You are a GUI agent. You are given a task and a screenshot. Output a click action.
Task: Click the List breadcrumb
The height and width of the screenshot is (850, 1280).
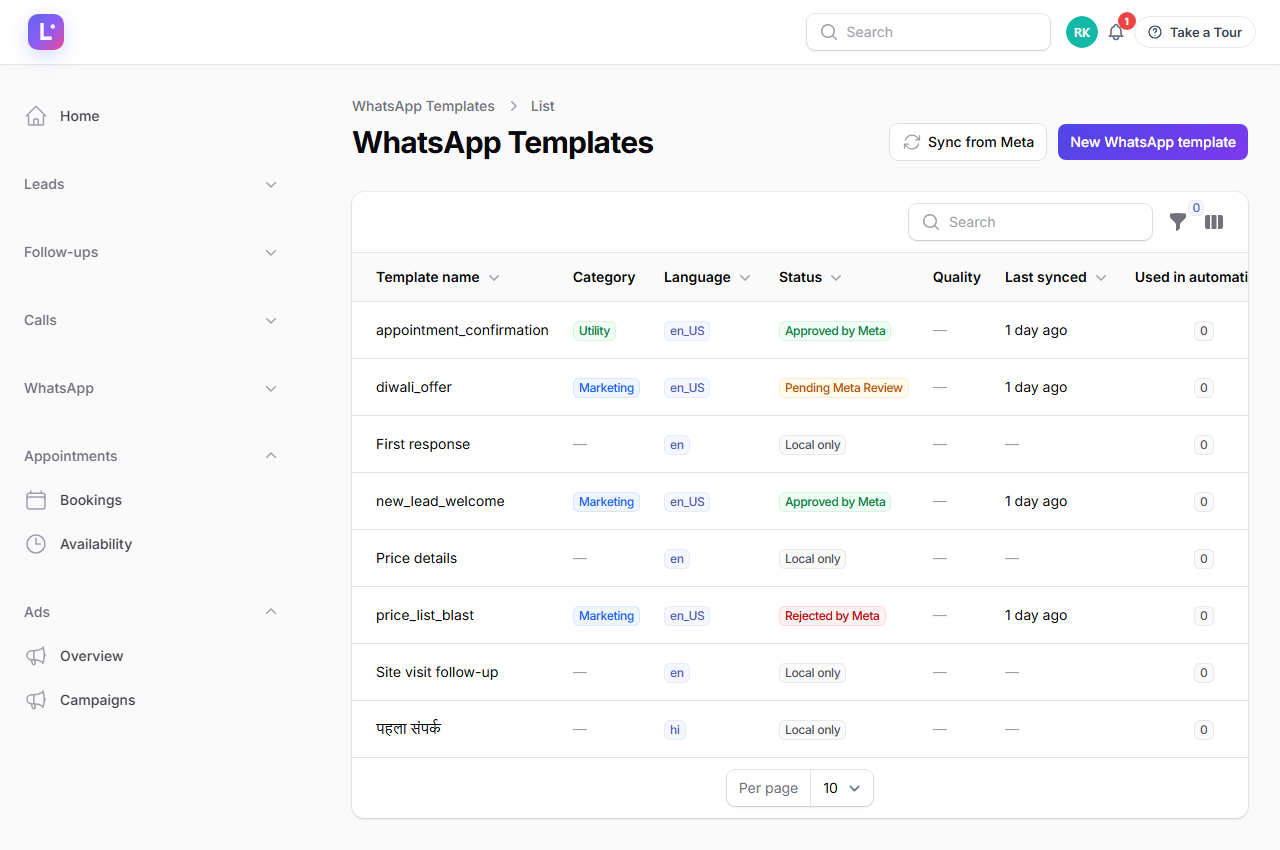coord(543,106)
